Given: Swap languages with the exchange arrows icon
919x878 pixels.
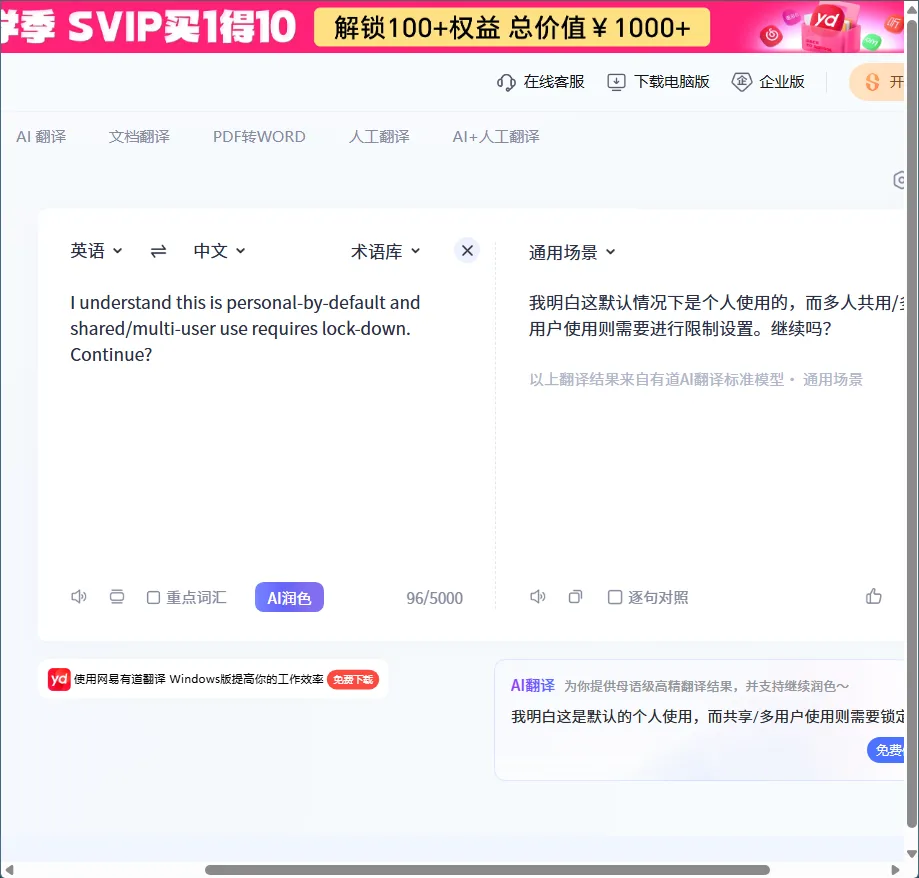Looking at the screenshot, I should pos(158,251).
